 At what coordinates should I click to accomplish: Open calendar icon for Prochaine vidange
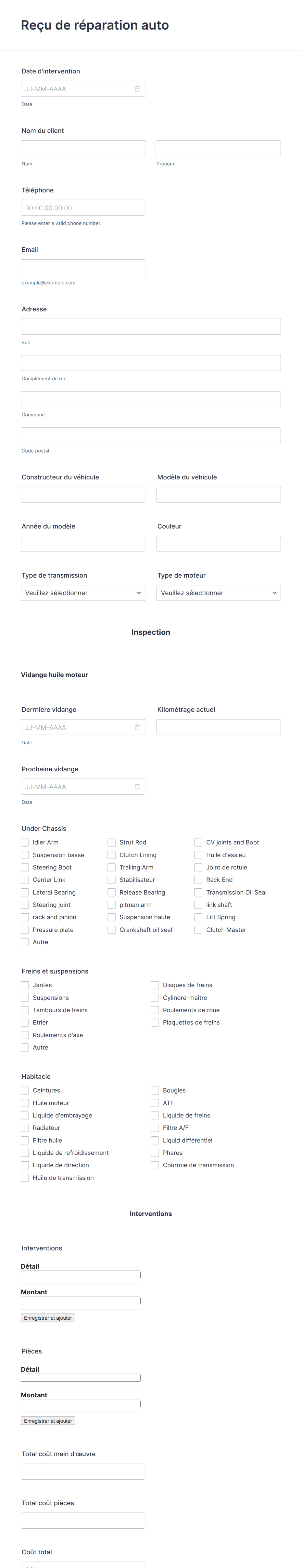pyautogui.click(x=137, y=787)
